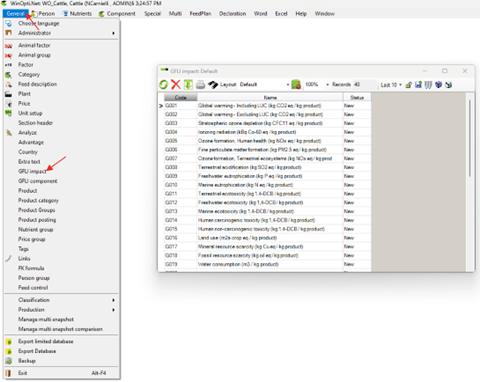
Task: Click the Exit door icon
Action: [8, 373]
